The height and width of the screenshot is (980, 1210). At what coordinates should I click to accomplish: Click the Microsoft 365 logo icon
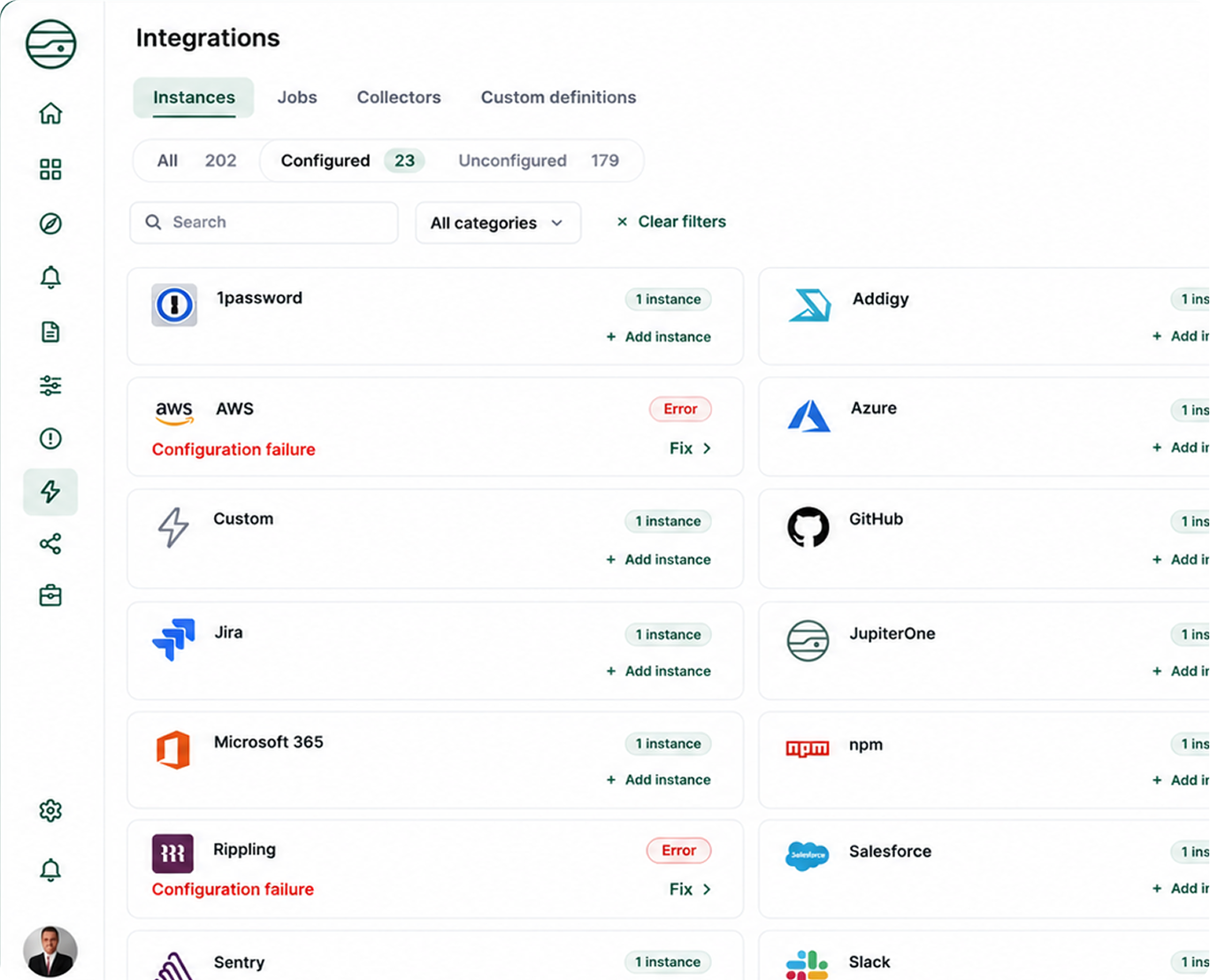coord(173,750)
